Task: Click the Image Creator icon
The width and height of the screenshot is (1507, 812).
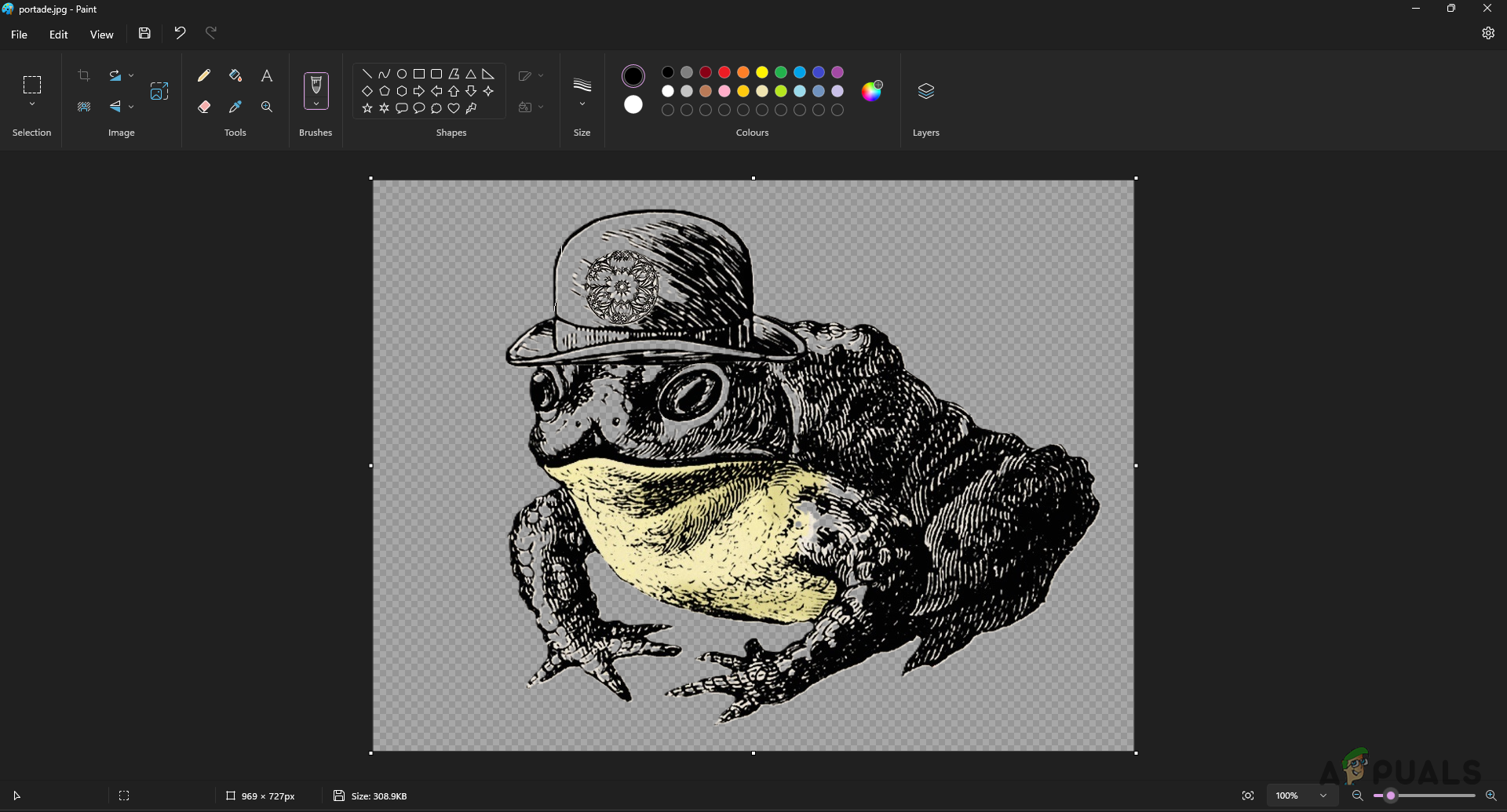Action: [x=159, y=91]
